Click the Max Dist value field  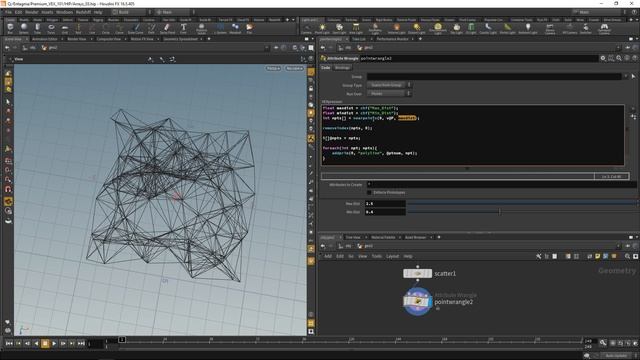(x=385, y=203)
